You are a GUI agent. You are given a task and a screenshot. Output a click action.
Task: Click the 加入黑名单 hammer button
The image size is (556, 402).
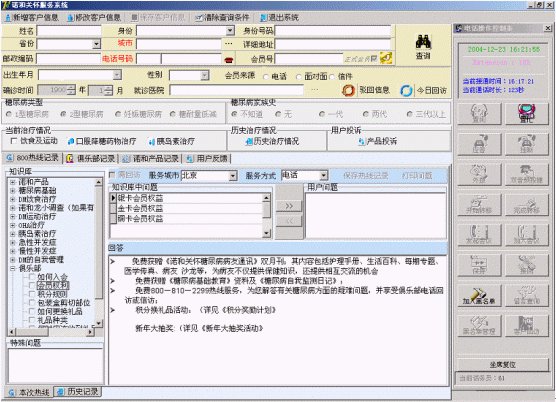(479, 295)
